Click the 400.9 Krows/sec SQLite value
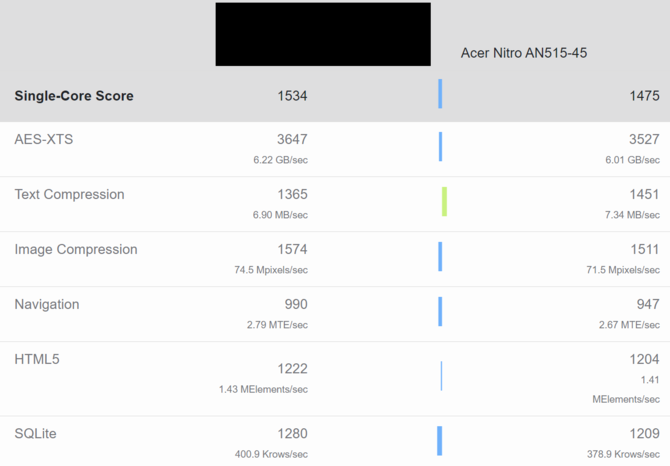The width and height of the screenshot is (670, 466). [264, 454]
